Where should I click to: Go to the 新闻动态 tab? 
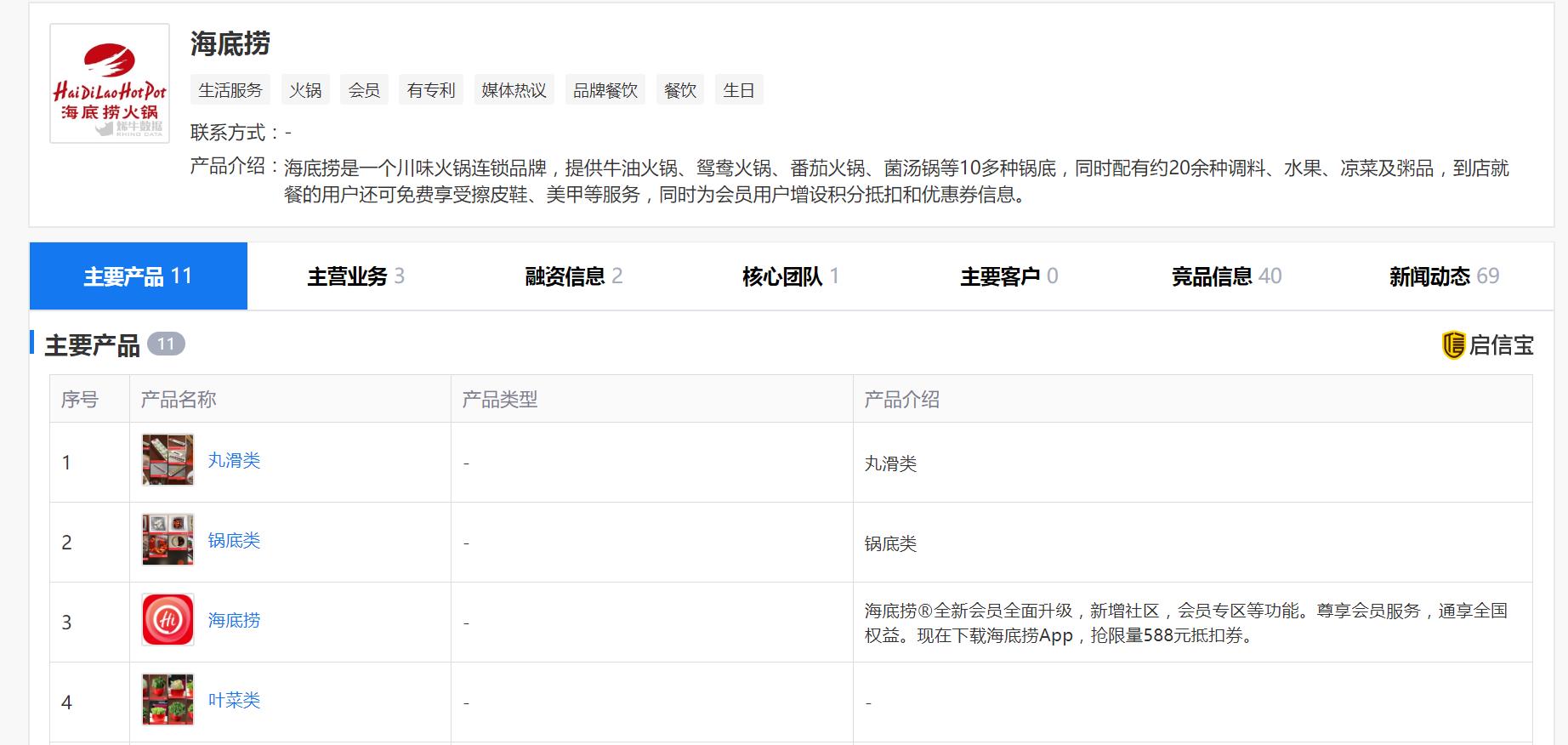pos(1443,276)
